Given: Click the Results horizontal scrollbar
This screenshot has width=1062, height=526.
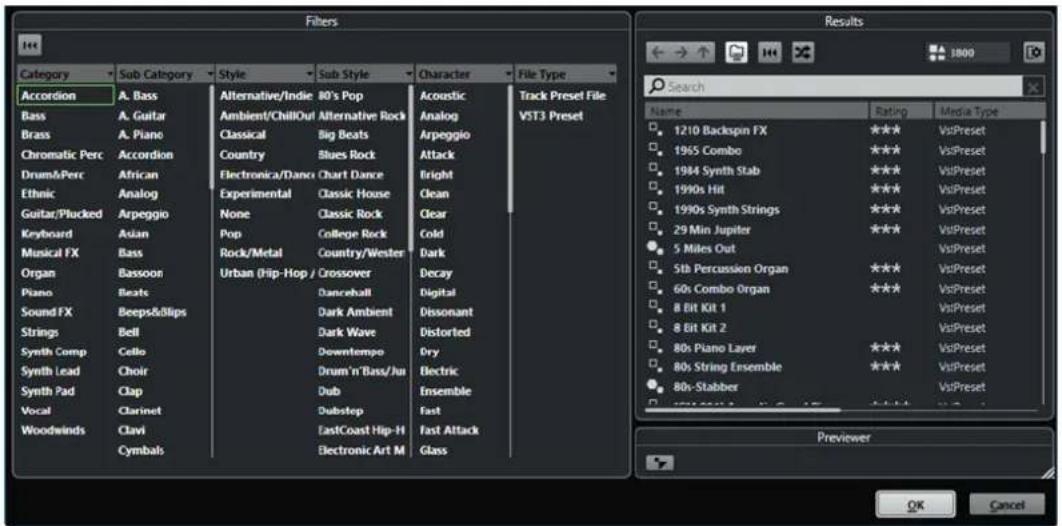Looking at the screenshot, I should click(744, 410).
